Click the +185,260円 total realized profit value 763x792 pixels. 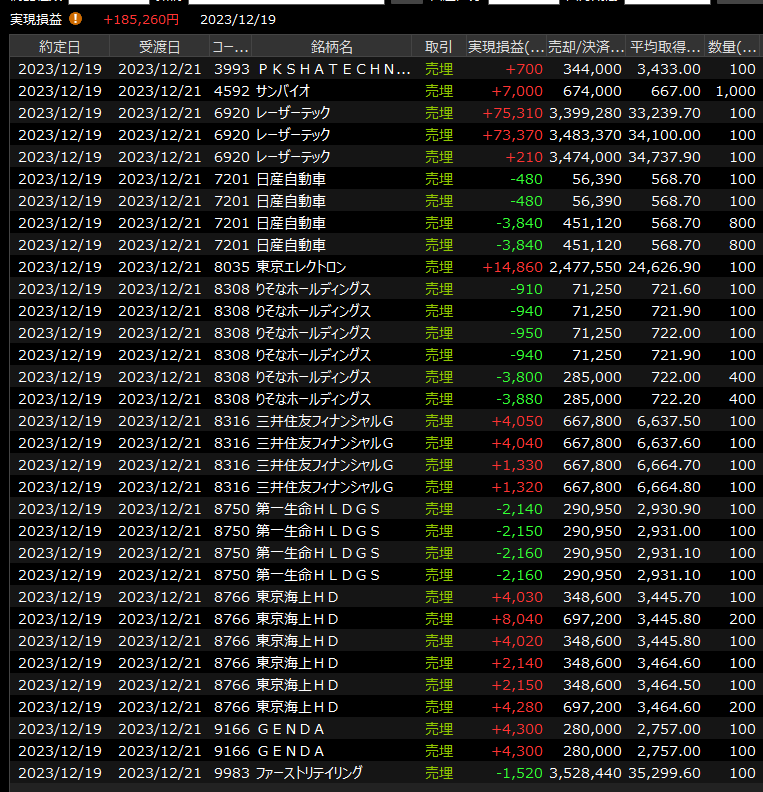coord(141,19)
